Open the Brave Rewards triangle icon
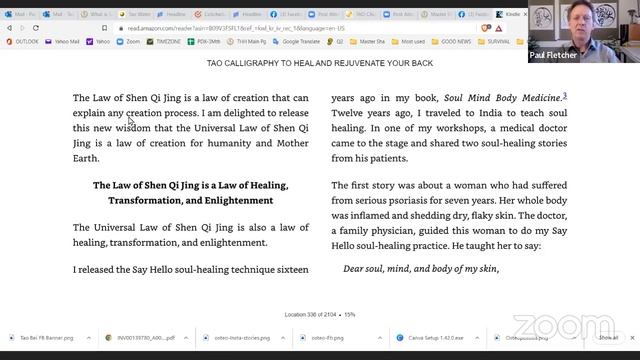 click(x=499, y=29)
